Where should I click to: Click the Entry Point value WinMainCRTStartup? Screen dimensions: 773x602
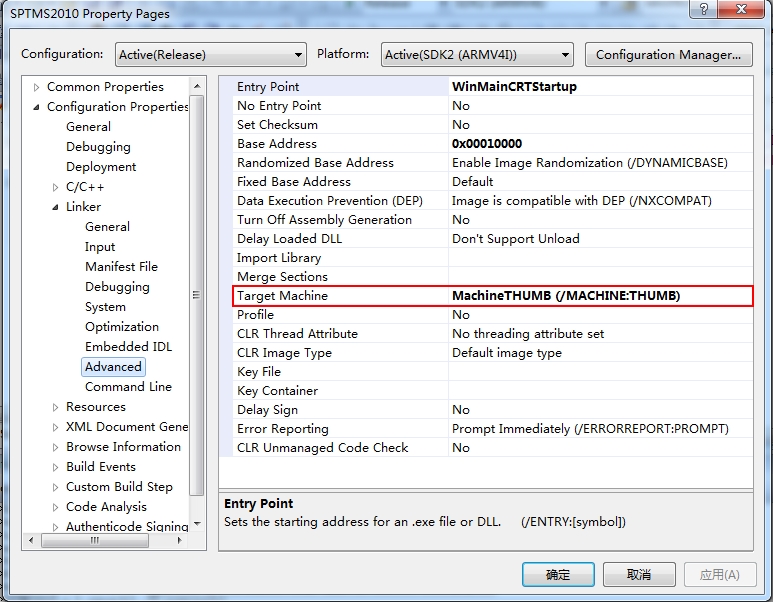(x=514, y=87)
